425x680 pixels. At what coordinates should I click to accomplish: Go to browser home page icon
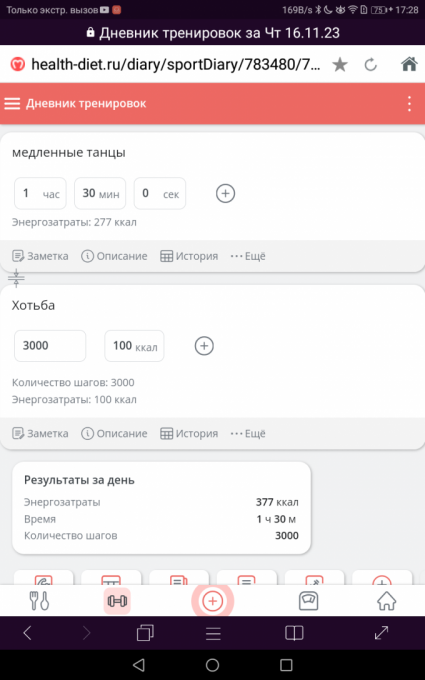click(409, 65)
